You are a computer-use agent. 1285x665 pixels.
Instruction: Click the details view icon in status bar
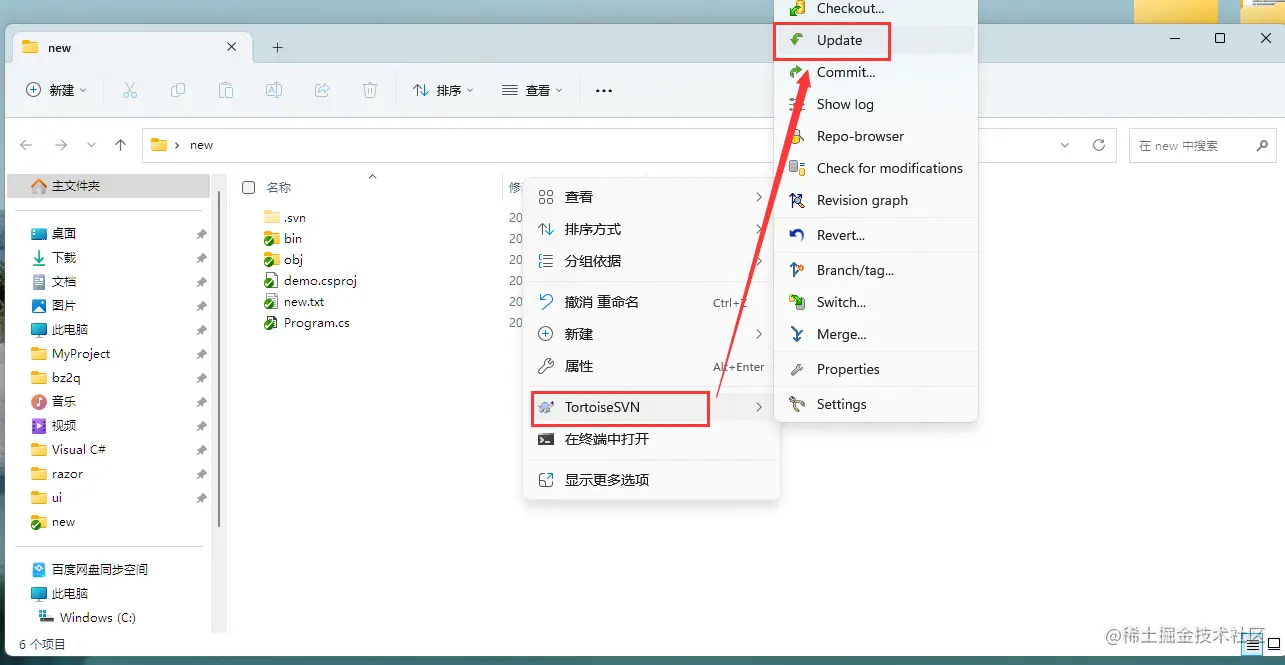[x=1254, y=646]
